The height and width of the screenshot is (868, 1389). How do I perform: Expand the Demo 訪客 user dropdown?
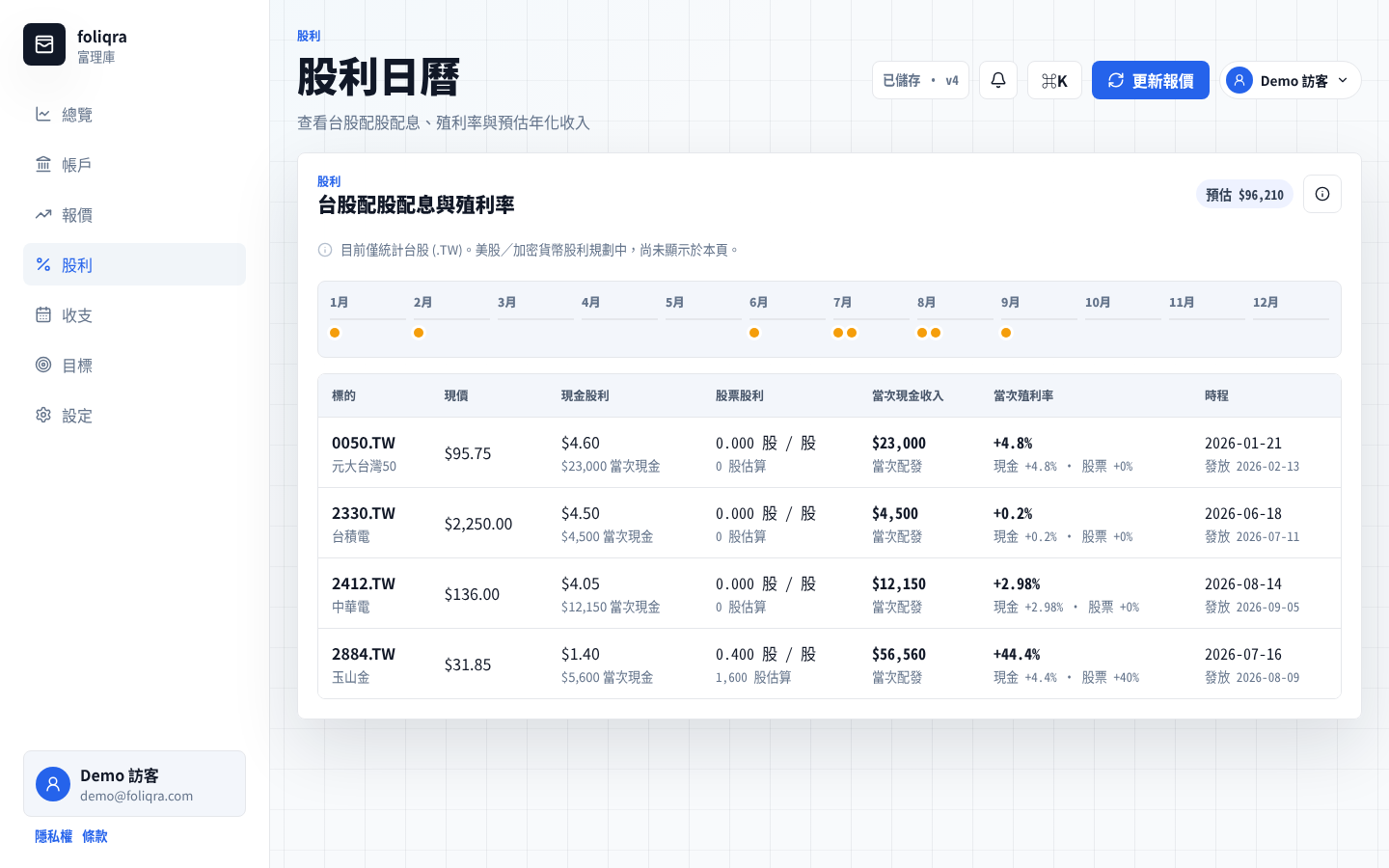tap(1290, 80)
